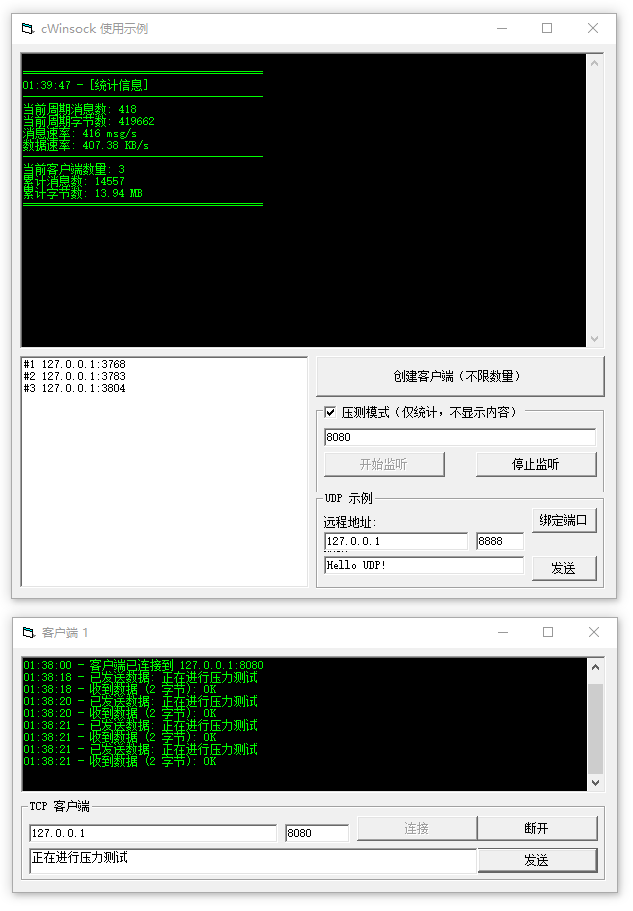Minimize the cWinsock 使用示例 window
The height and width of the screenshot is (911, 633).
pos(501,29)
